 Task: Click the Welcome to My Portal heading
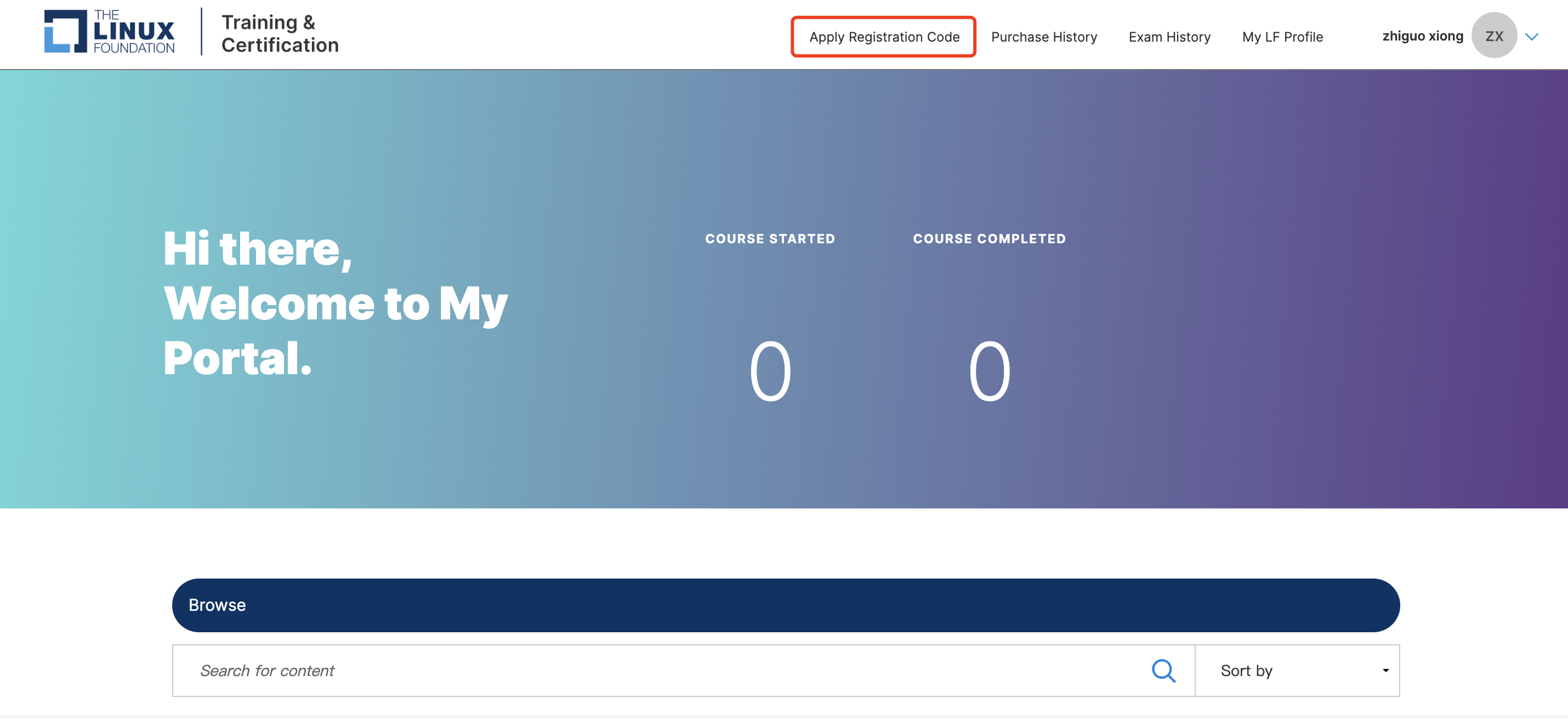tap(336, 304)
